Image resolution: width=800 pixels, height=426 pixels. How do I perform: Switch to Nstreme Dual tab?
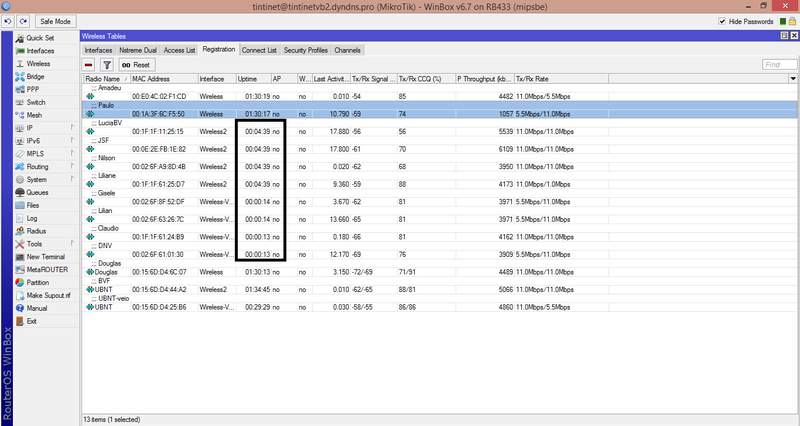point(138,50)
